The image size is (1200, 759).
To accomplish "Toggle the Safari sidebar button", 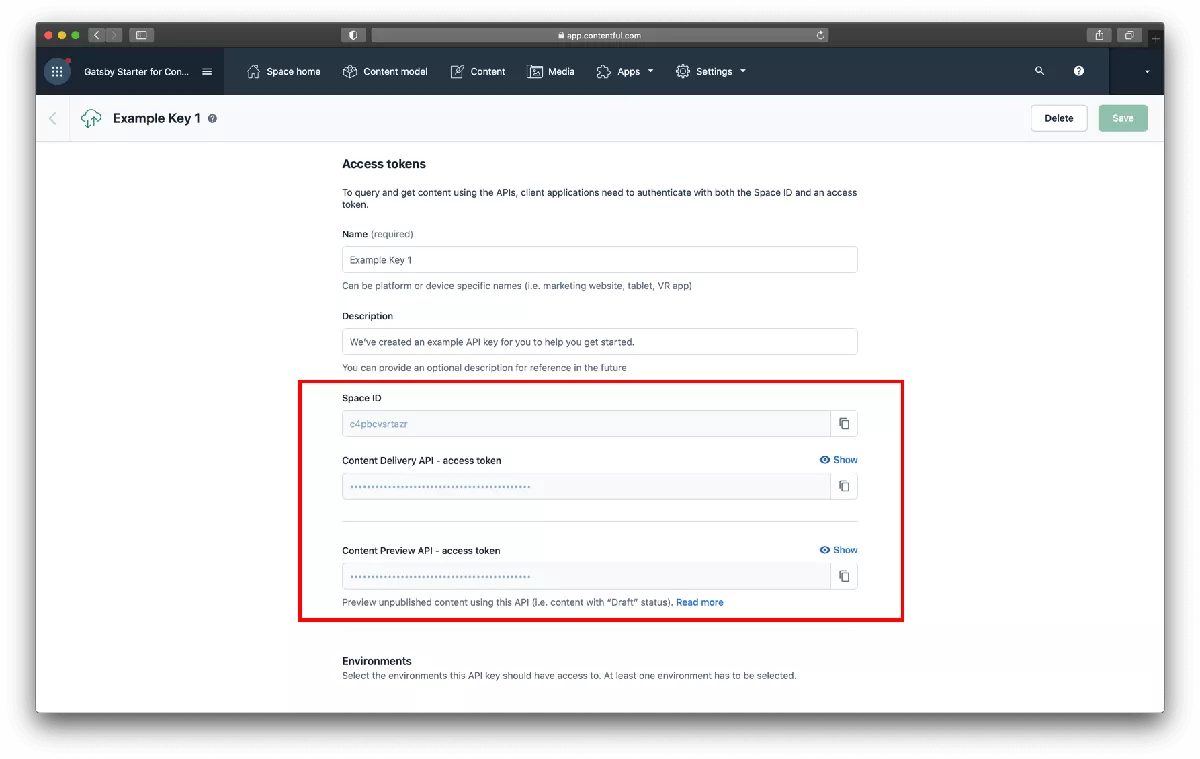I will click(141, 35).
